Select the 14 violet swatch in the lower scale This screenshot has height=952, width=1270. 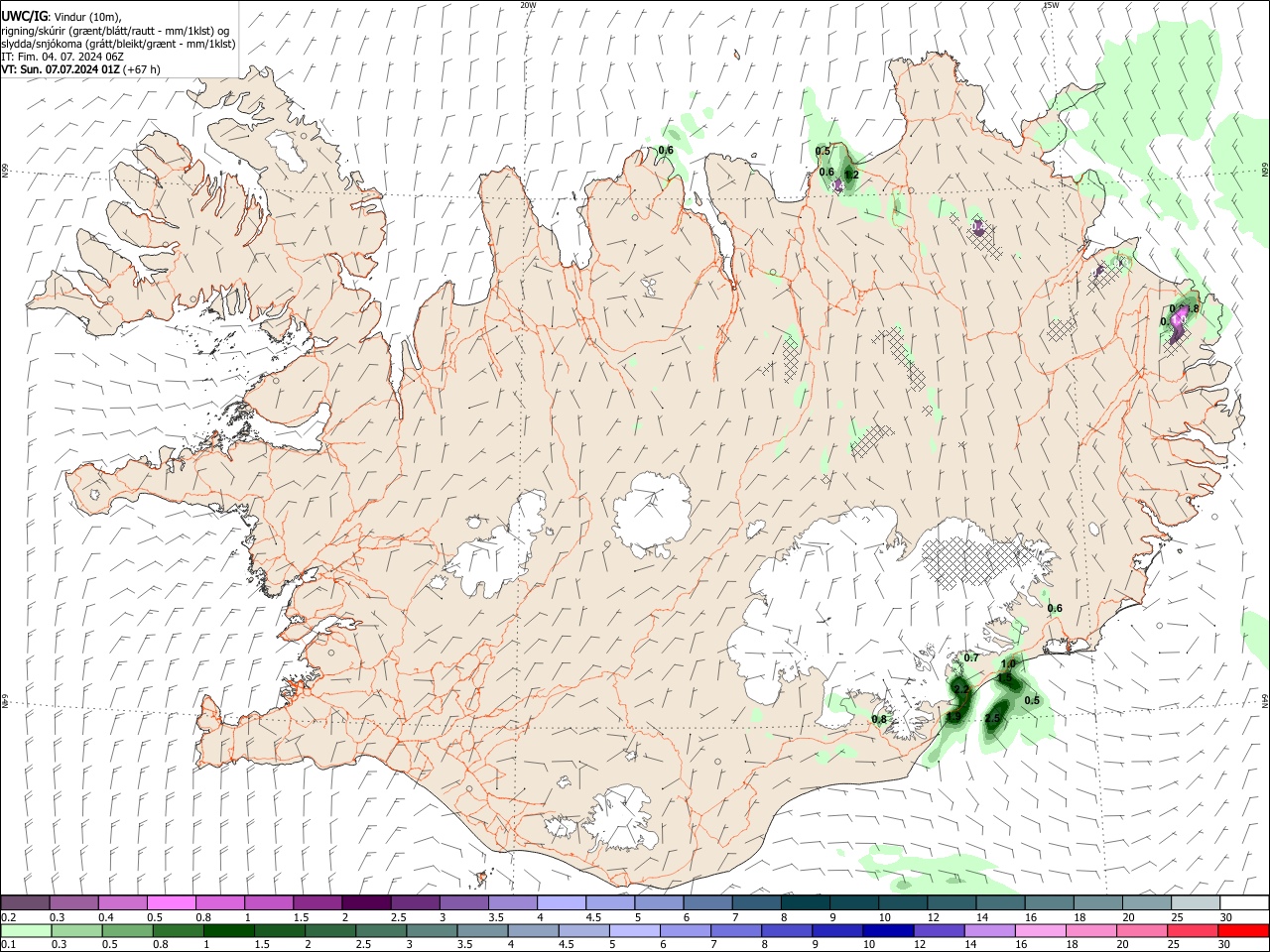pyautogui.click(x=989, y=931)
